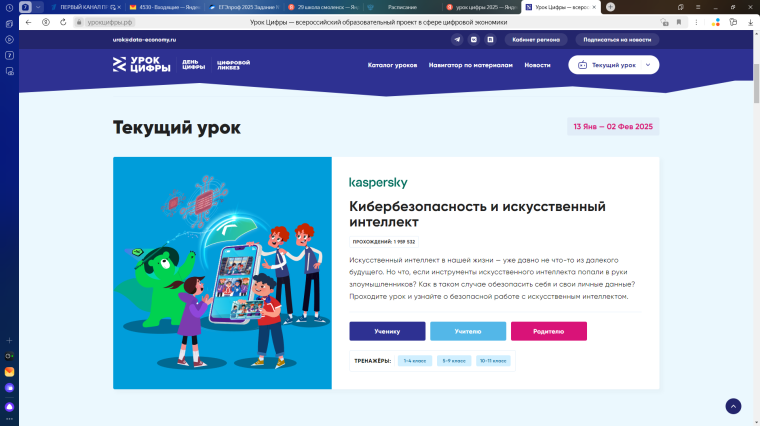Switch to the урок цифры 2025 Яндекс tab
Image resolution: width=760 pixels, height=426 pixels.
(481, 7)
